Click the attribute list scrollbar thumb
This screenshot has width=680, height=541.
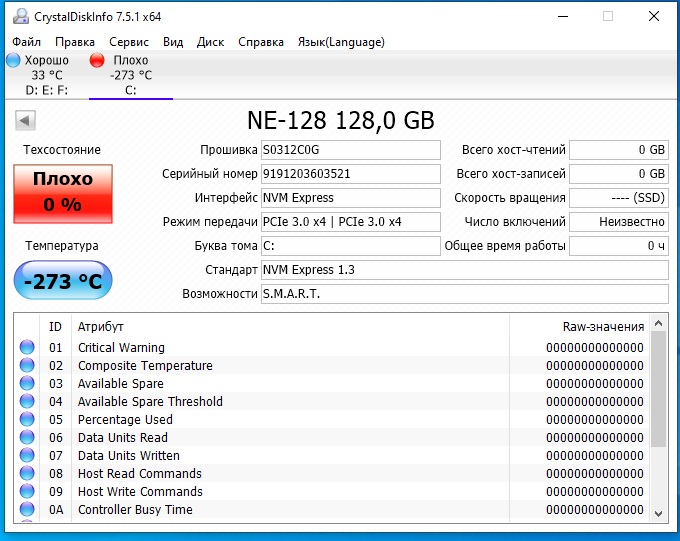658,389
